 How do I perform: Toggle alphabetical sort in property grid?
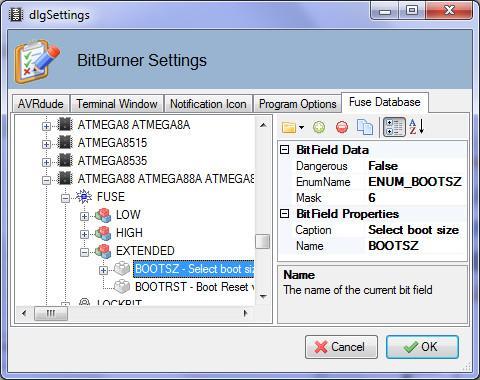[417, 127]
